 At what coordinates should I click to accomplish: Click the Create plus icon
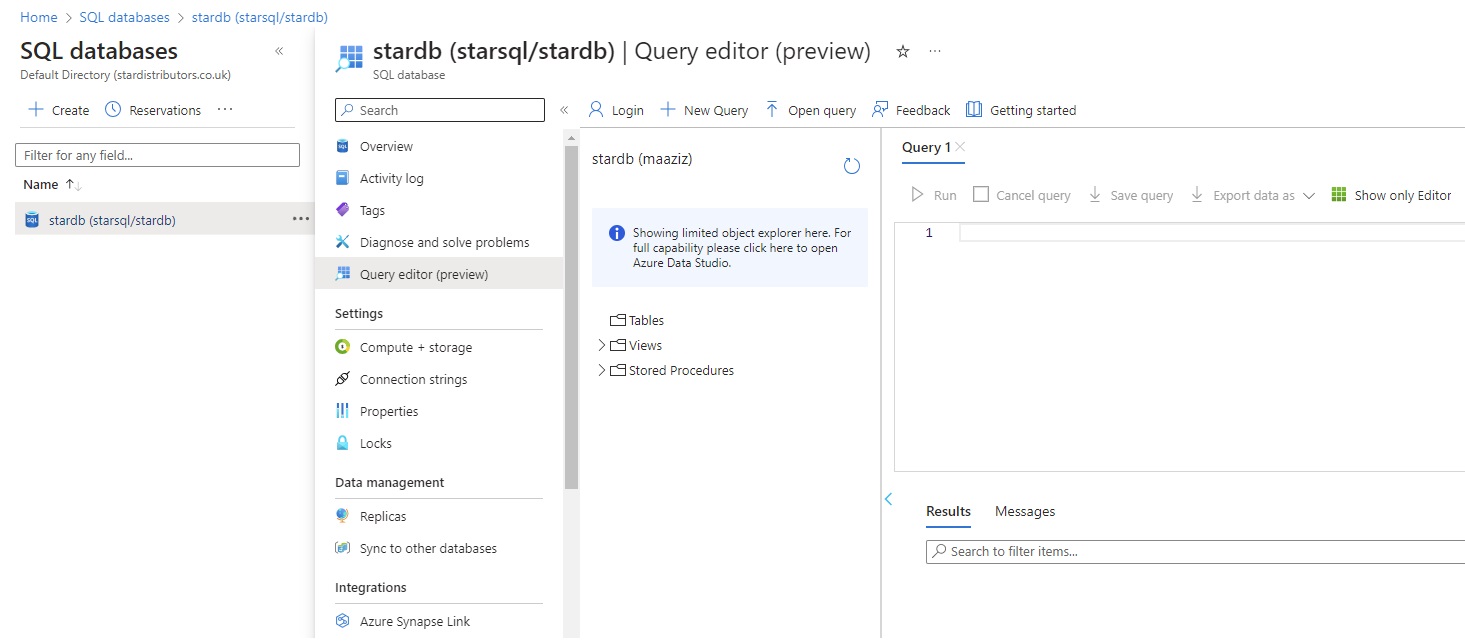pyautogui.click(x=36, y=109)
